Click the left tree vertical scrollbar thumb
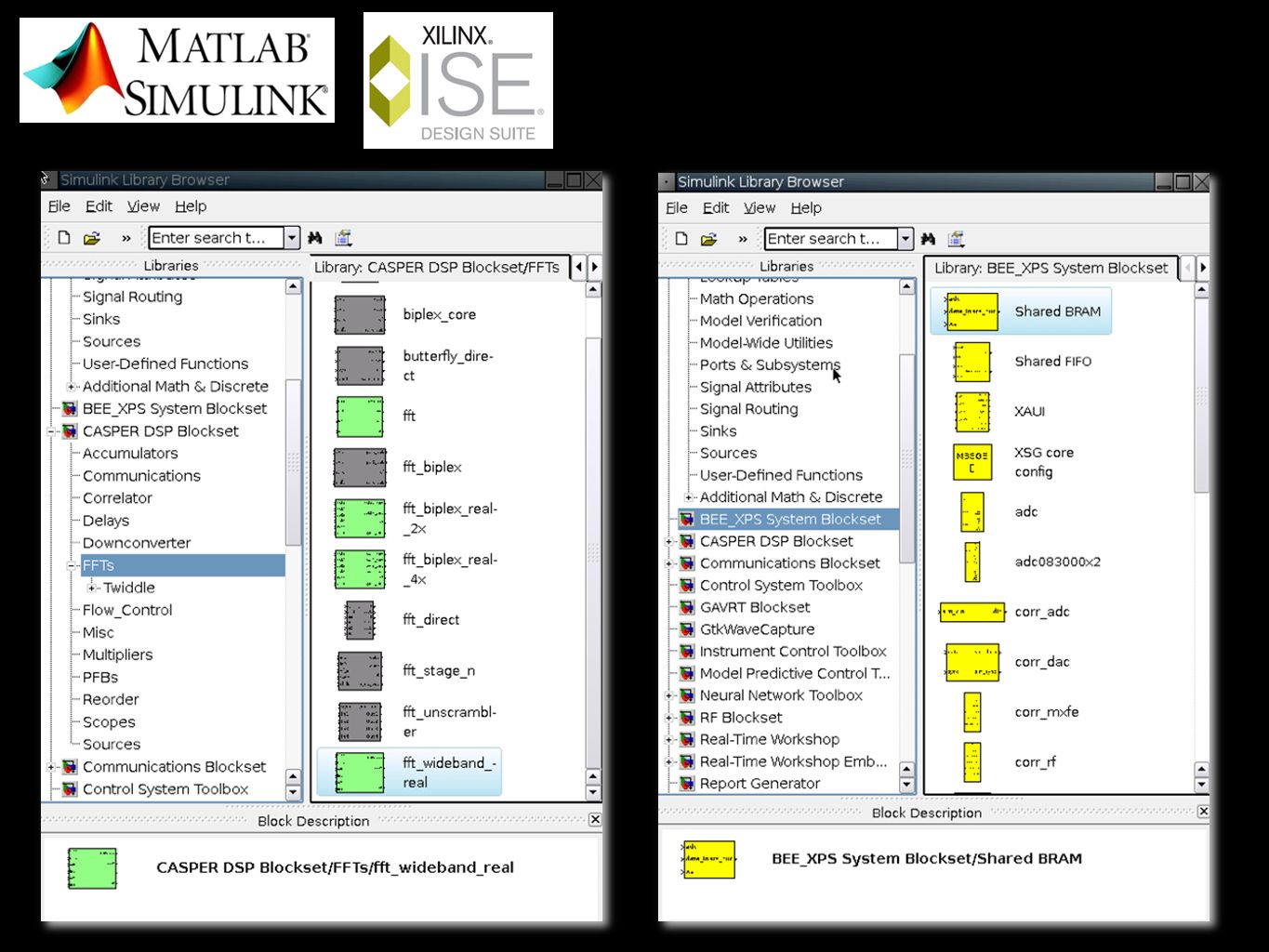Screen dimensions: 1269x952 pyautogui.click(x=293, y=462)
